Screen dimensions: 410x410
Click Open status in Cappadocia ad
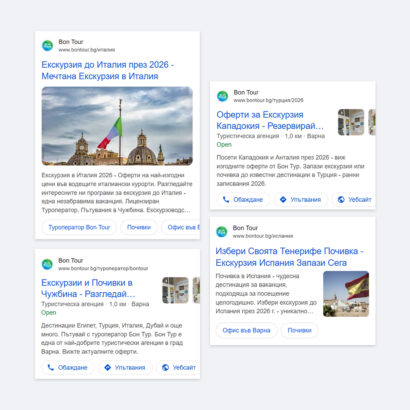click(224, 145)
